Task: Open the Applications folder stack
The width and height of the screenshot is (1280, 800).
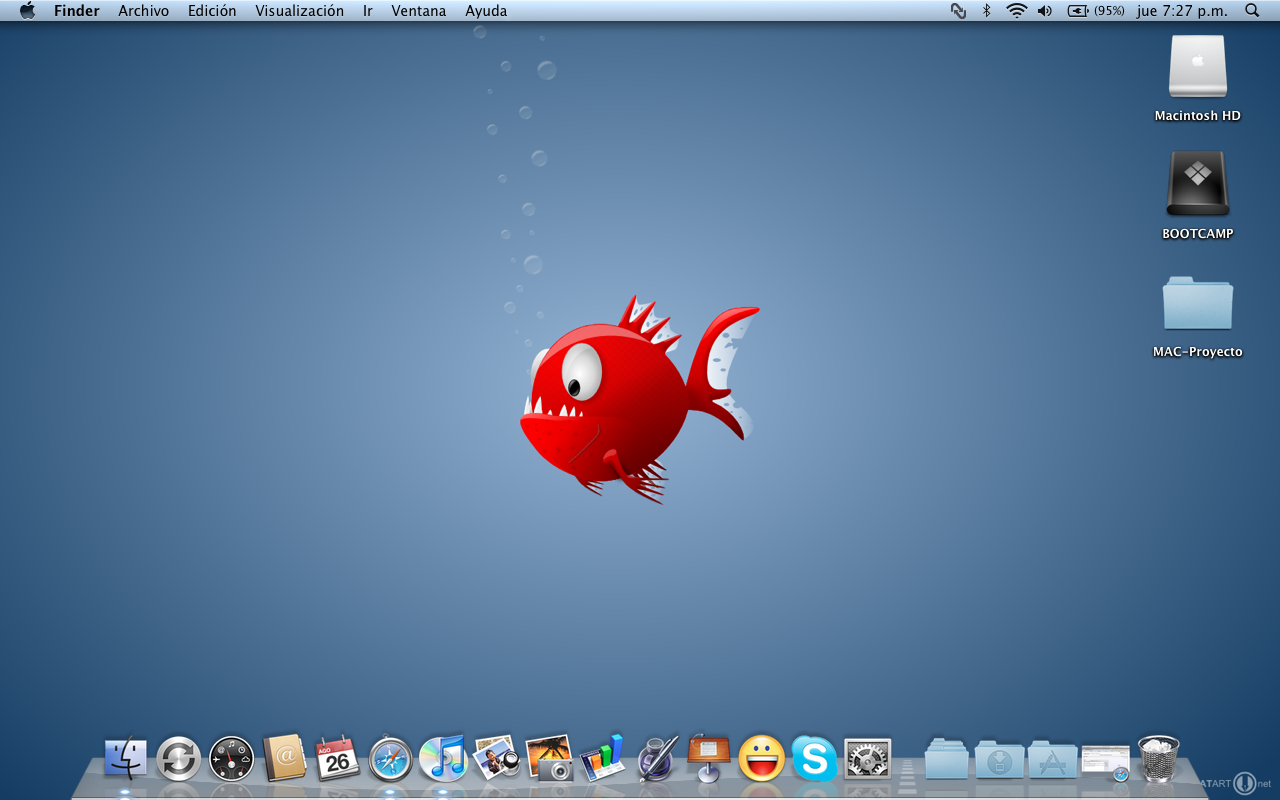Action: [1052, 759]
